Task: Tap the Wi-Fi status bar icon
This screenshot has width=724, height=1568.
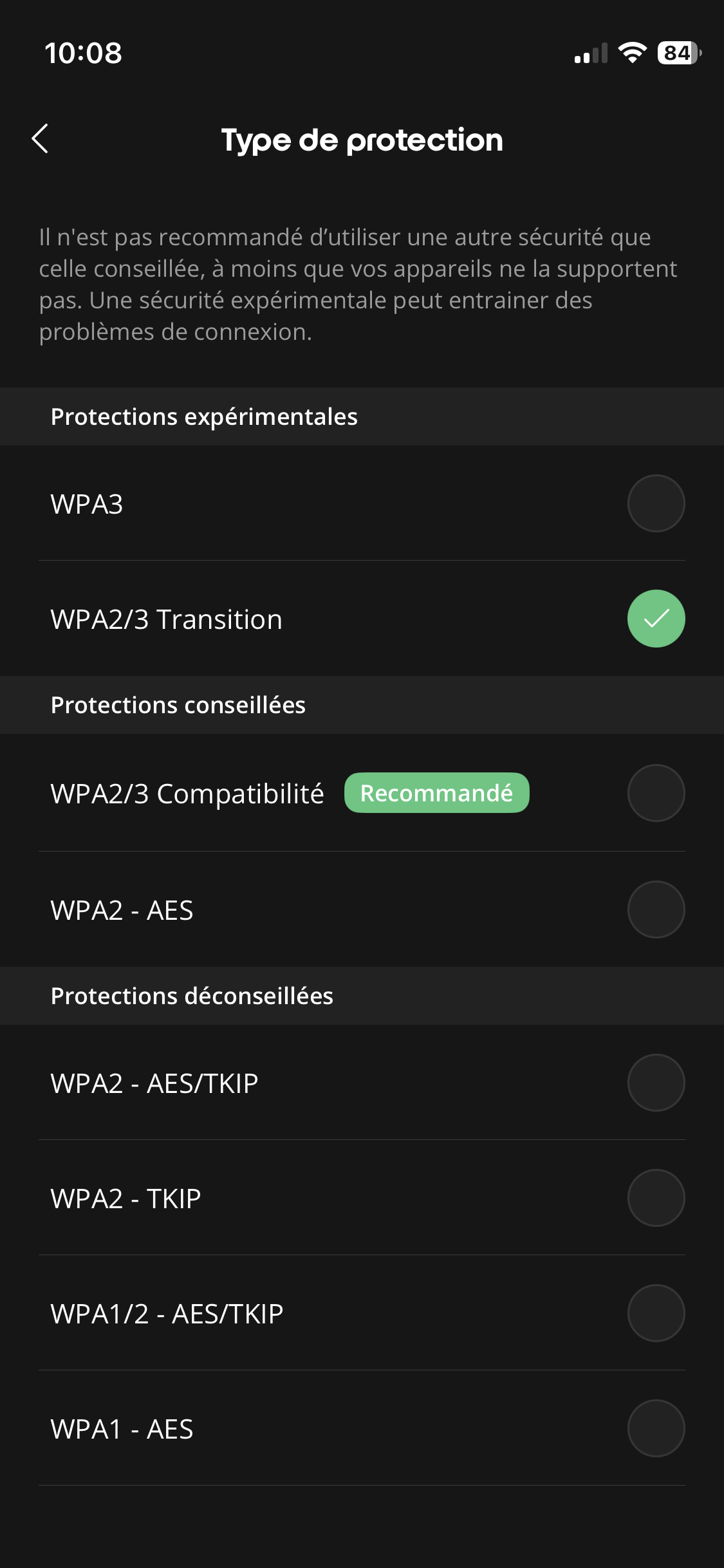Action: 632,53
